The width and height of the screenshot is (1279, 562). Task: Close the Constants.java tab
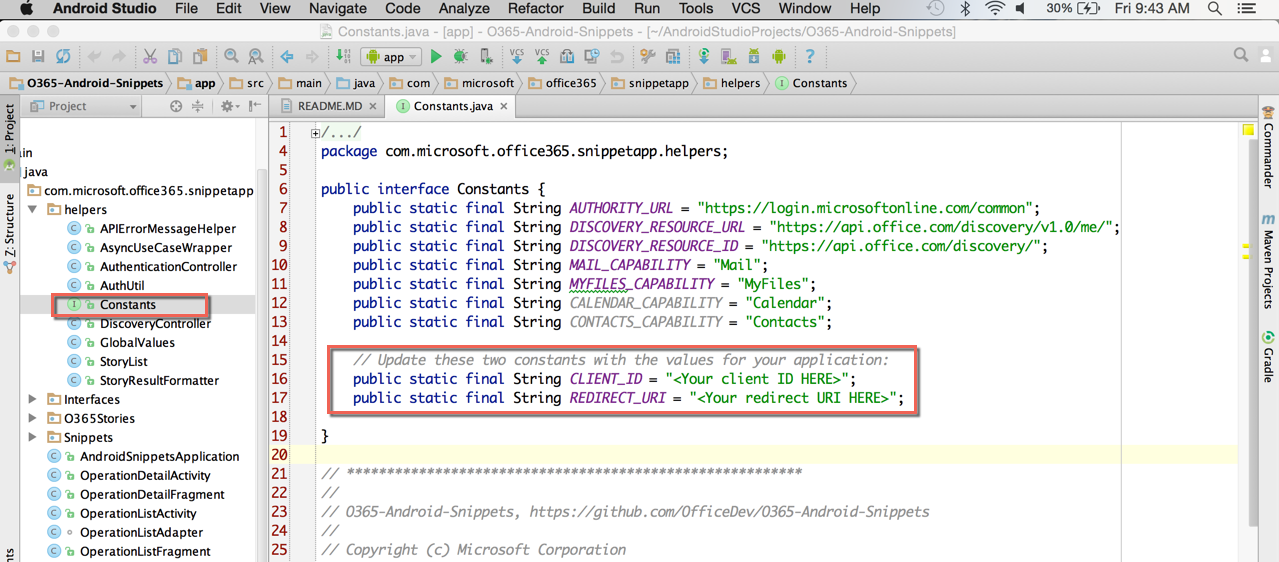tap(504, 106)
